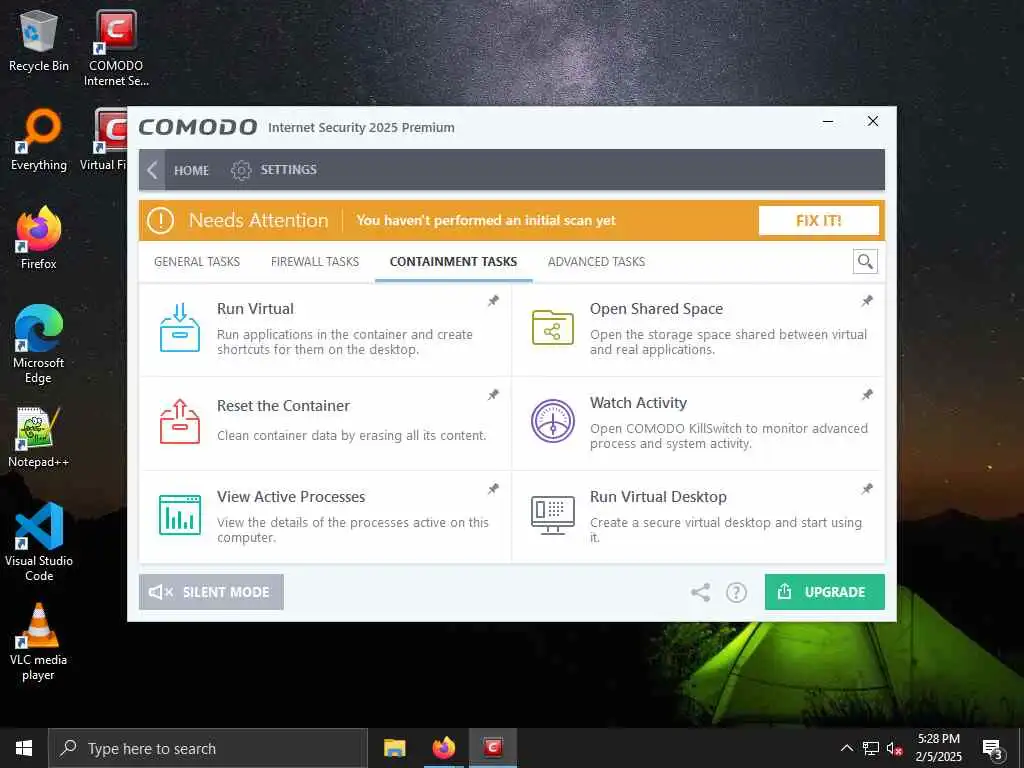1024x768 pixels.
Task: Show hidden system tray icons
Action: [x=846, y=748]
